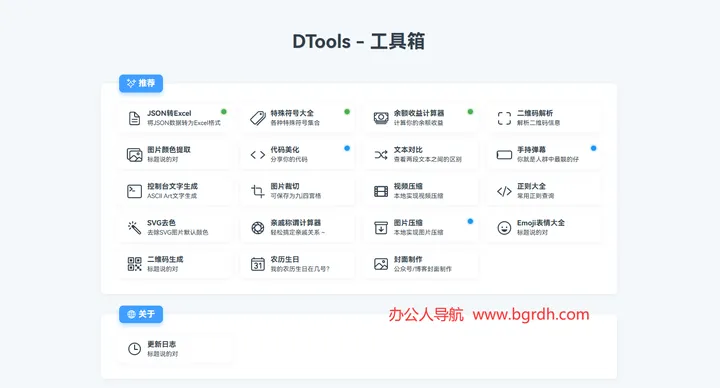
Task: Open the 农历生日 tool title
Action: click(x=285, y=259)
